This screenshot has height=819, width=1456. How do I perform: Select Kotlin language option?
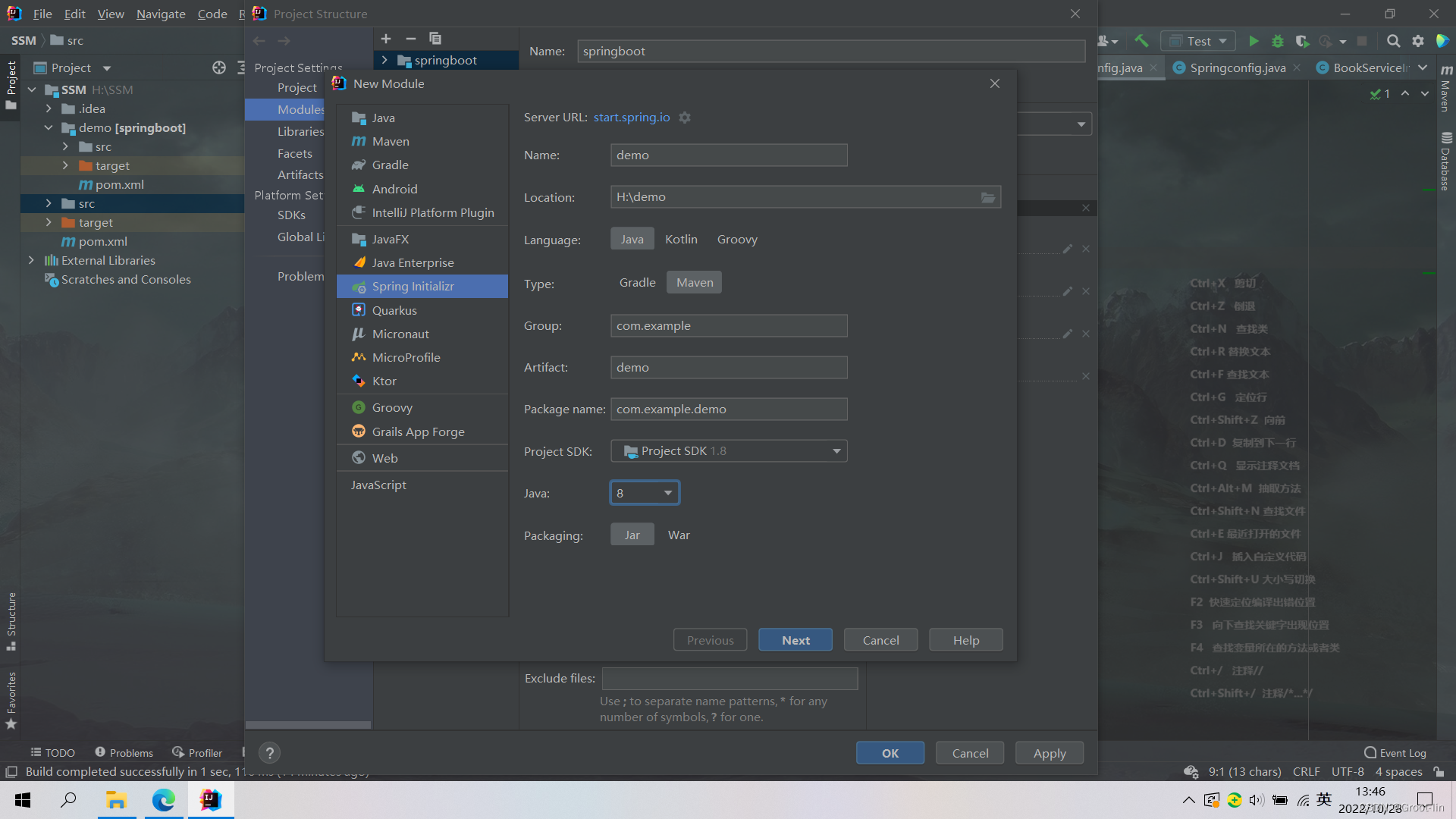(681, 239)
